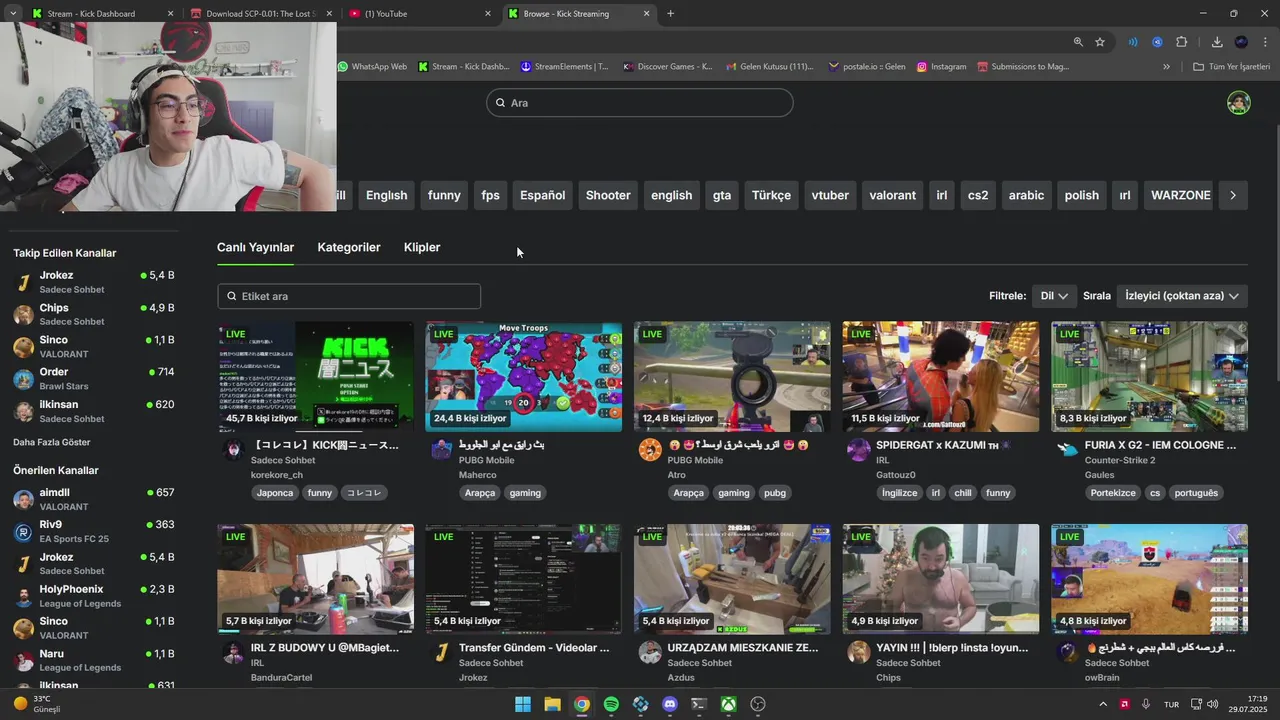Open the FURIA X G2 IEM COLOGNE thumbnail

[x=1149, y=376]
